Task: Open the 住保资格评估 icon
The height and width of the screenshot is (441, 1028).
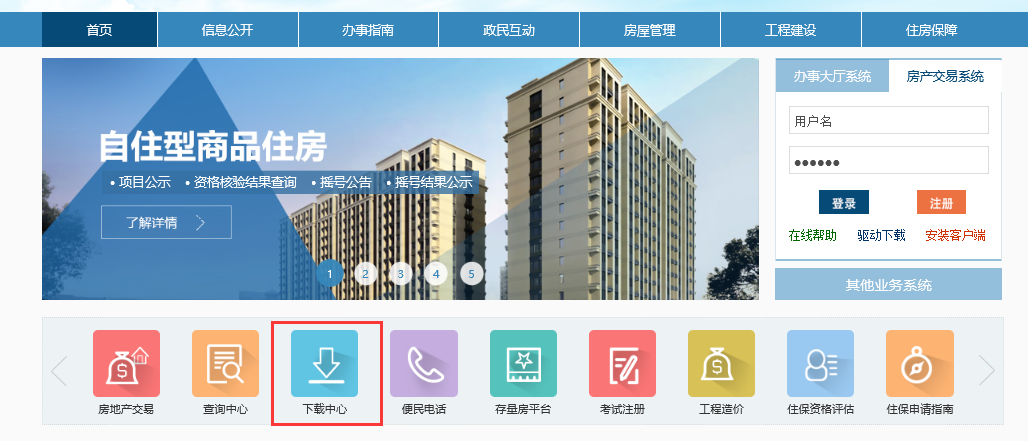Action: pyautogui.click(x=820, y=364)
